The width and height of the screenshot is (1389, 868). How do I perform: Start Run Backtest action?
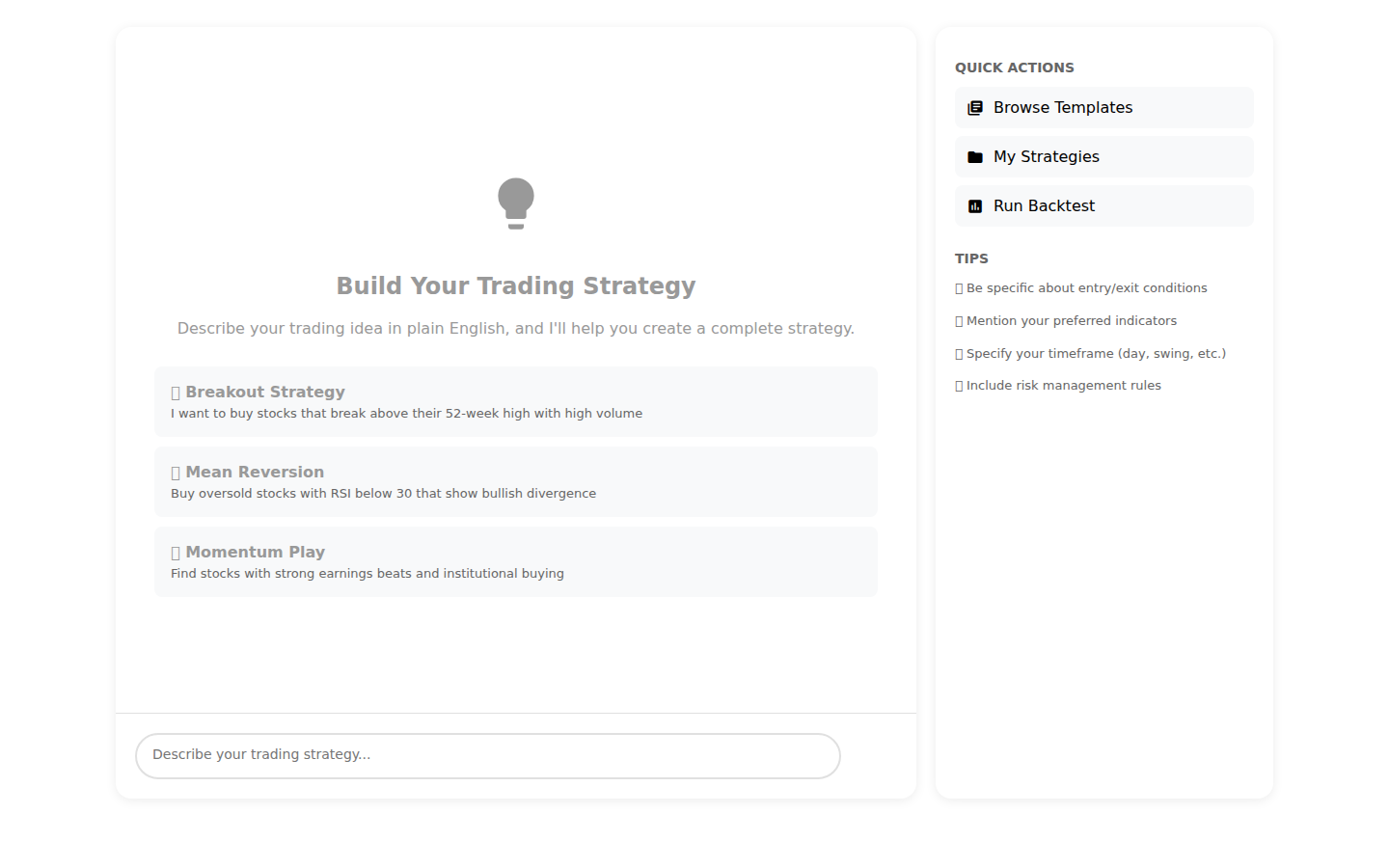pos(1103,205)
